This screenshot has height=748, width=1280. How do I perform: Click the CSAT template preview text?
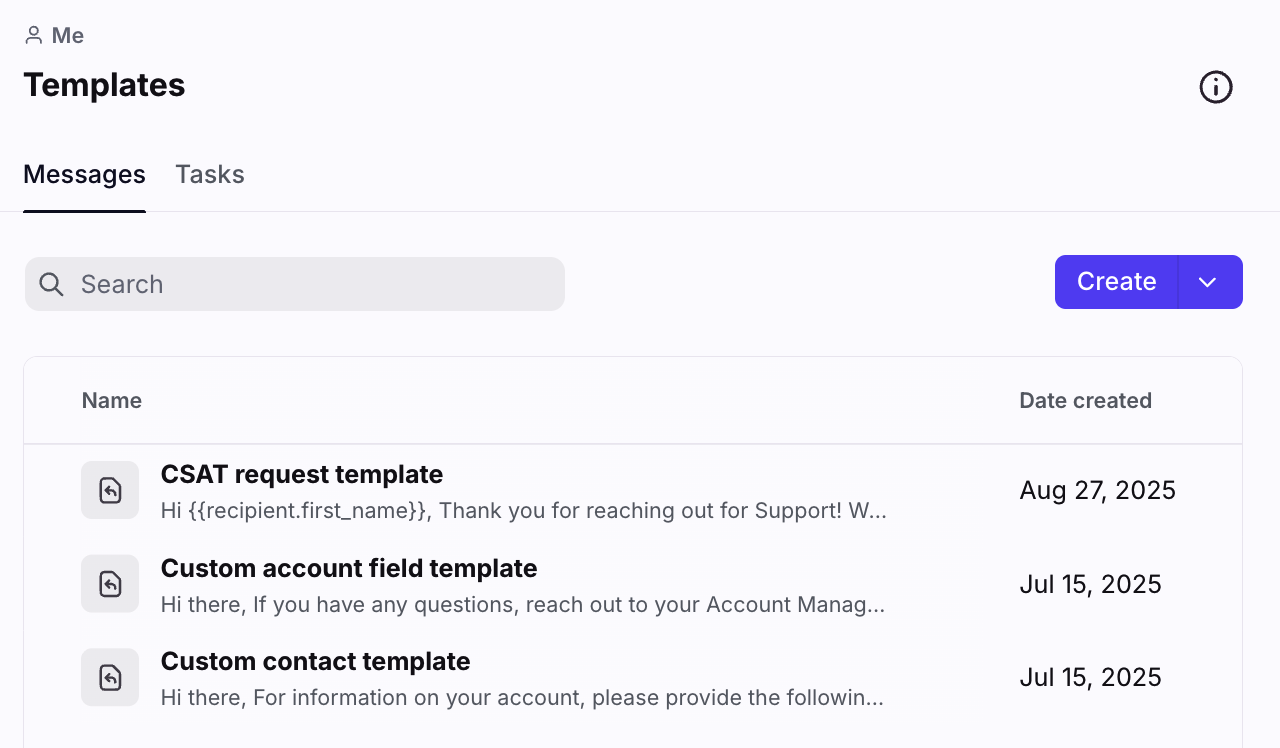(523, 511)
